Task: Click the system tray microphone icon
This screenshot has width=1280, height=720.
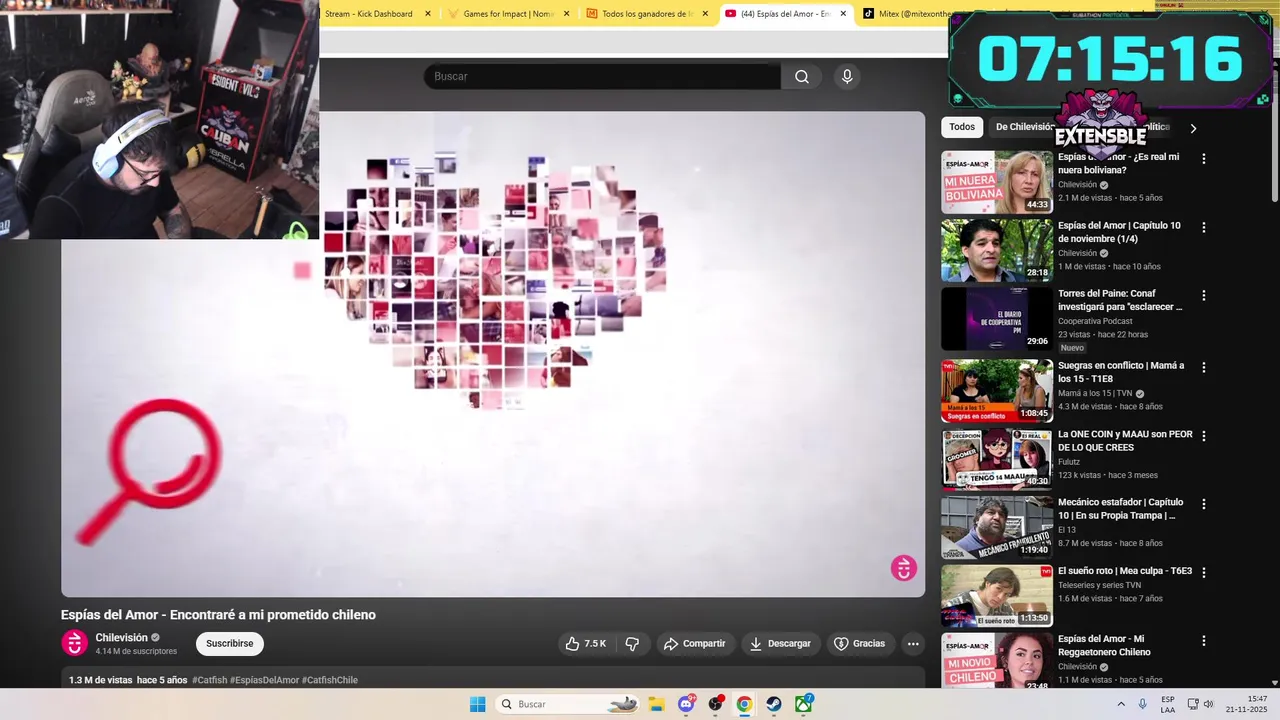Action: click(x=1143, y=704)
